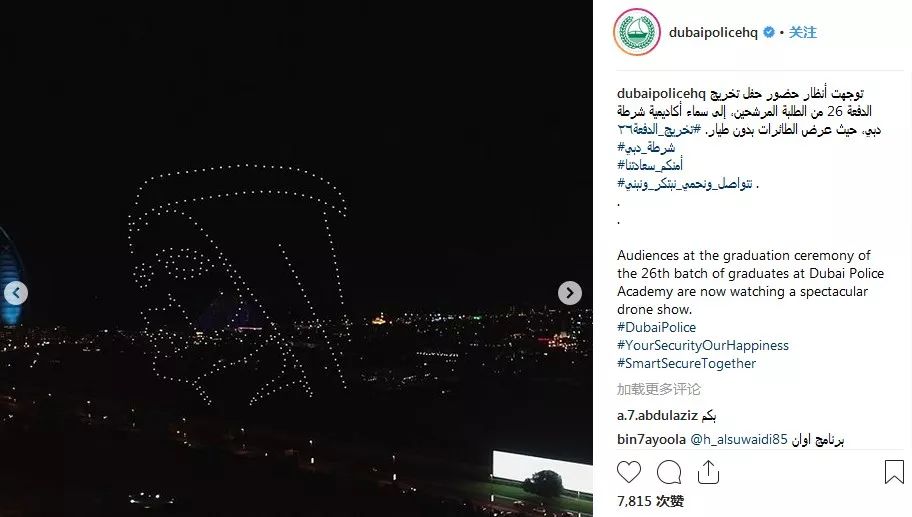View the 7,815 likes count
Screen dimensions: 912x517
click(650, 501)
